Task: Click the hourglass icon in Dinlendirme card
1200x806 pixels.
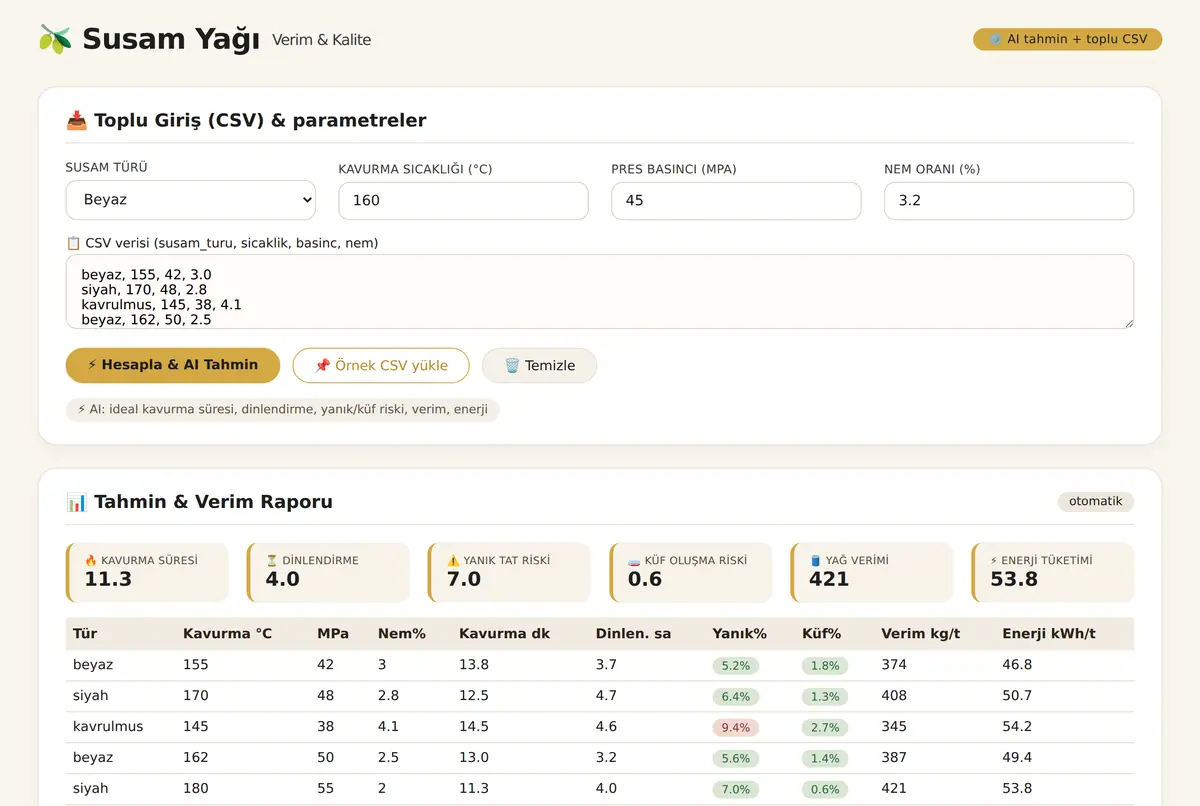Action: coord(272,561)
